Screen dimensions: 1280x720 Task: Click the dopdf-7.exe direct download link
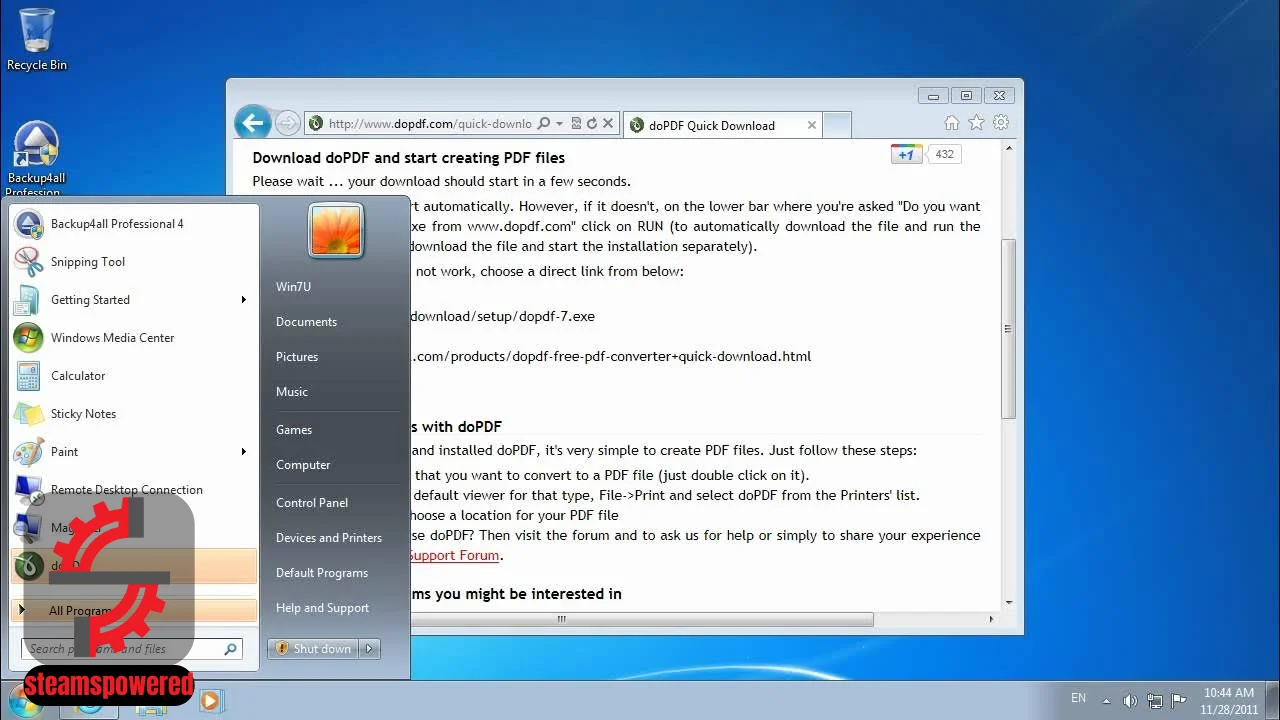pyautogui.click(x=502, y=316)
